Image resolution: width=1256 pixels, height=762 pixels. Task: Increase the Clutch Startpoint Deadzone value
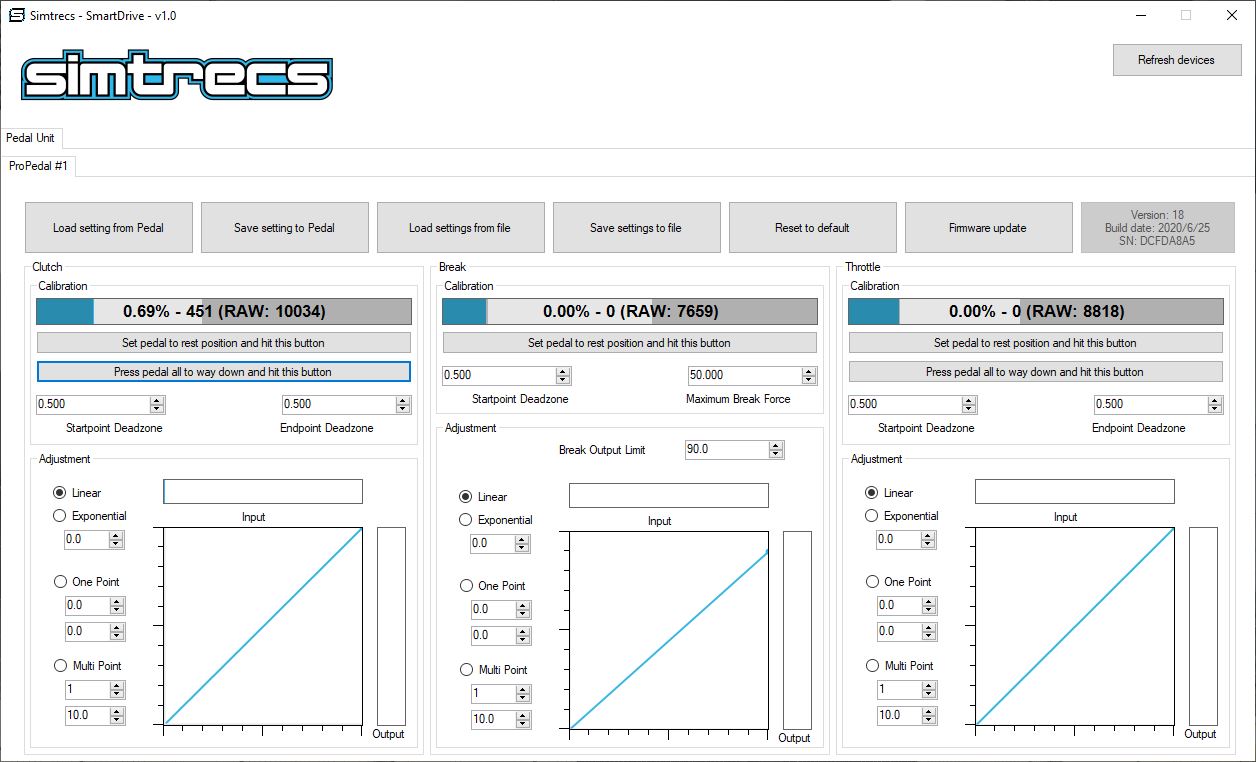(x=157, y=400)
